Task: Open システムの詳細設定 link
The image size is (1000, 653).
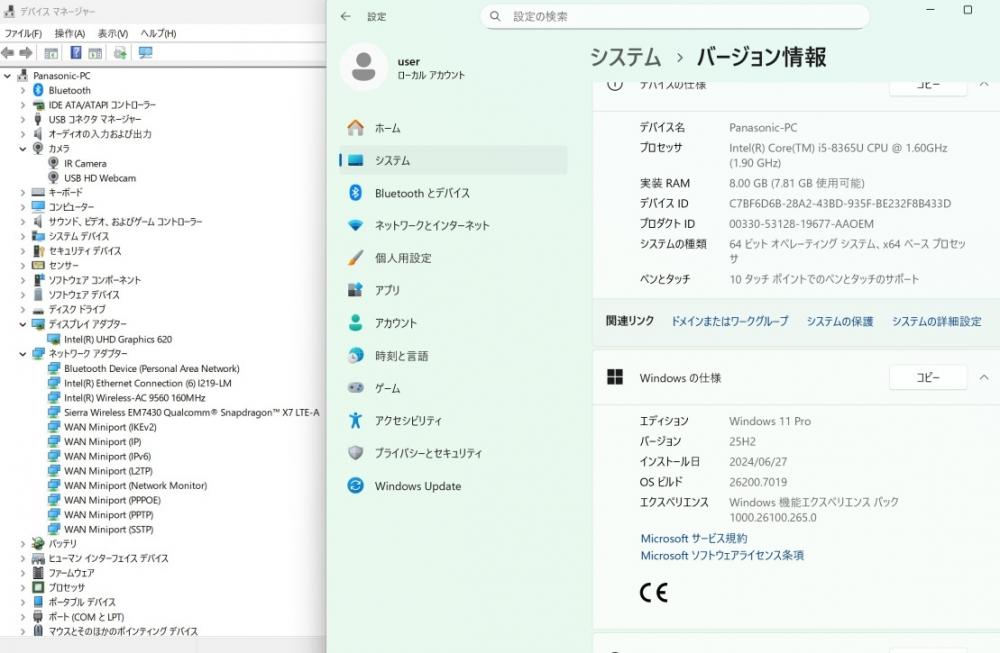Action: (936, 321)
